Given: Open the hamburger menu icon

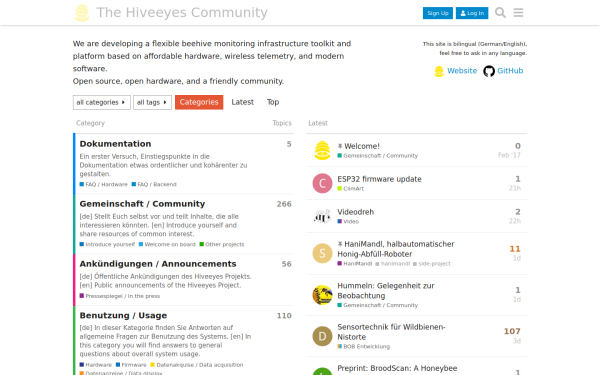Looking at the screenshot, I should coord(518,13).
